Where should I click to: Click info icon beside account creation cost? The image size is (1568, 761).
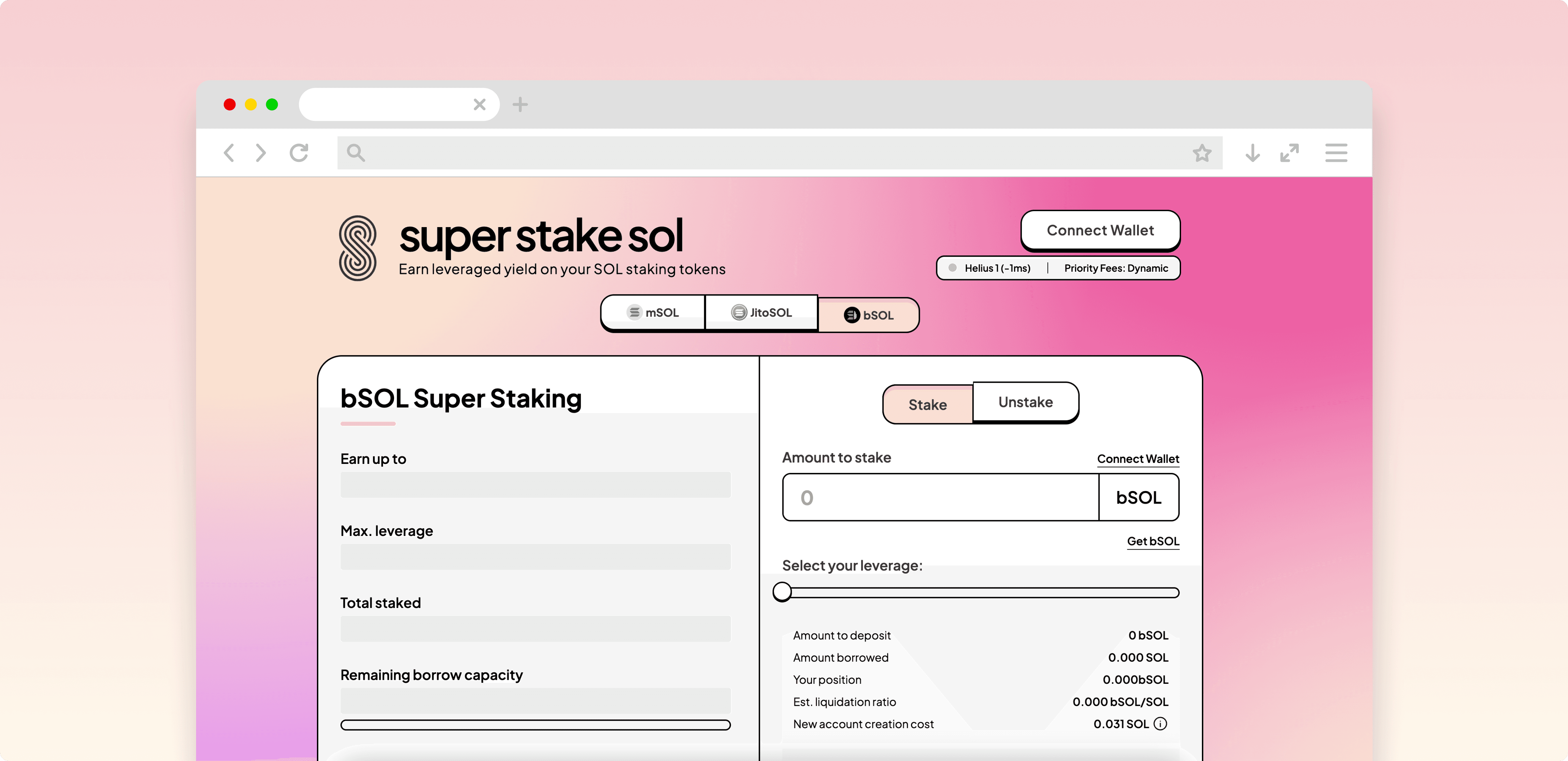coord(1160,724)
